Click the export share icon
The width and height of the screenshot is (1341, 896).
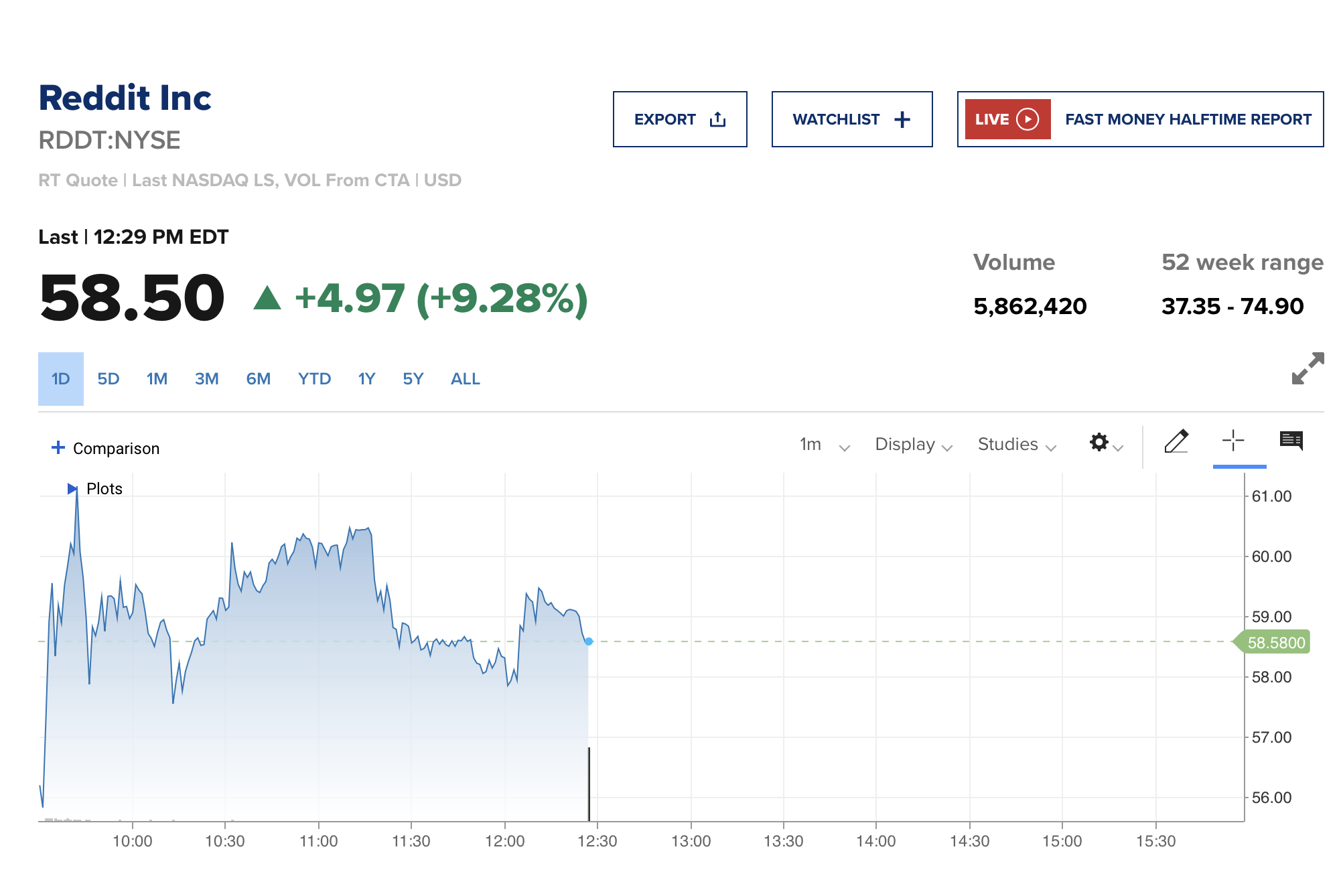[717, 119]
